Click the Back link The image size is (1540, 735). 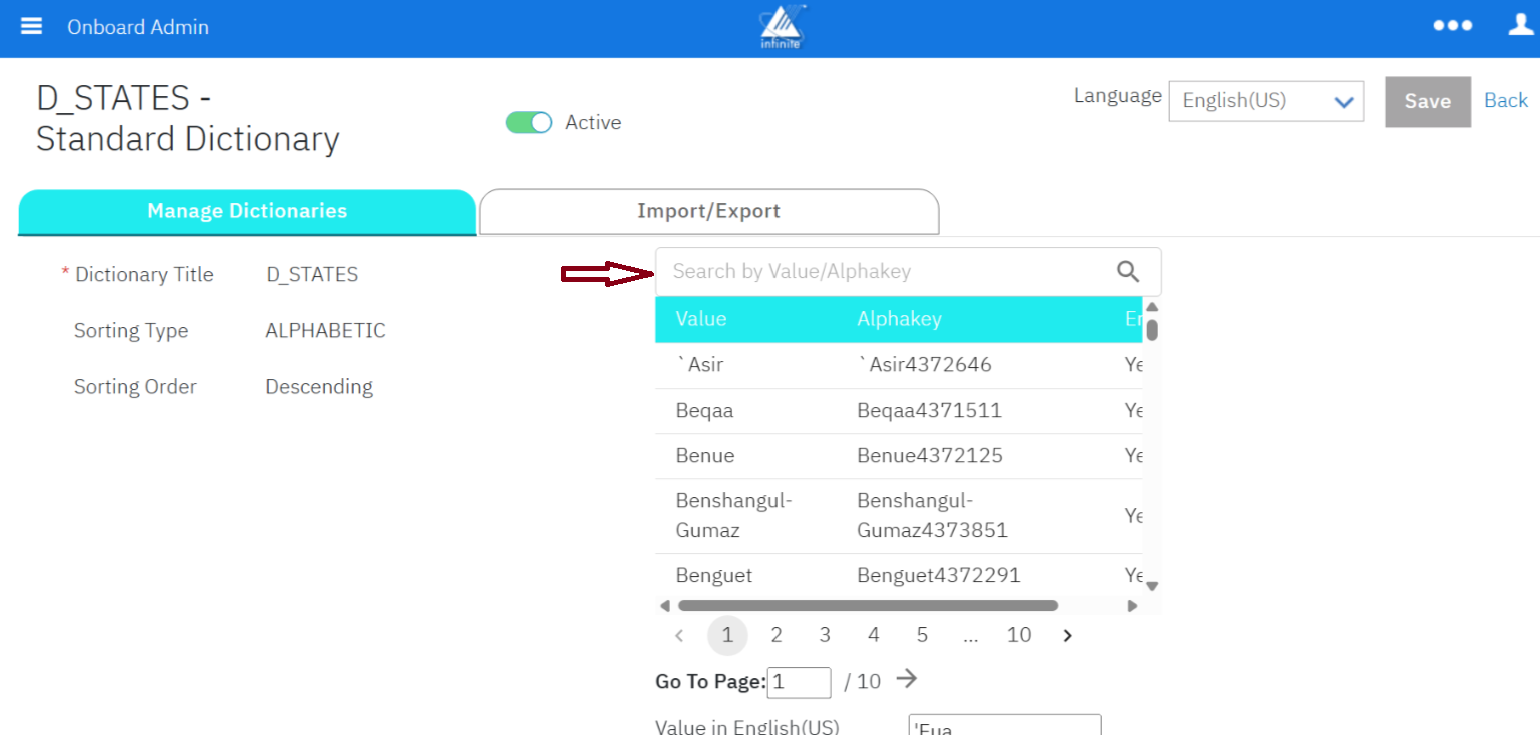(x=1505, y=100)
